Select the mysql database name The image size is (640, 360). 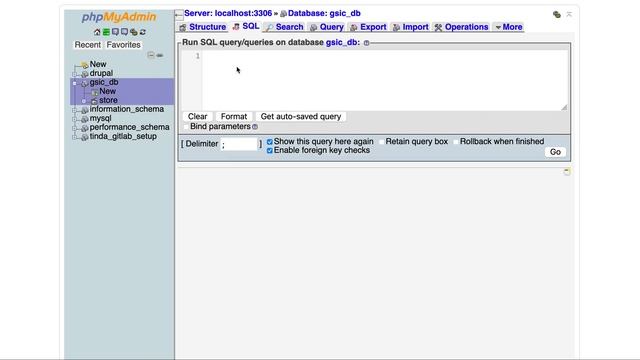[x=100, y=118]
